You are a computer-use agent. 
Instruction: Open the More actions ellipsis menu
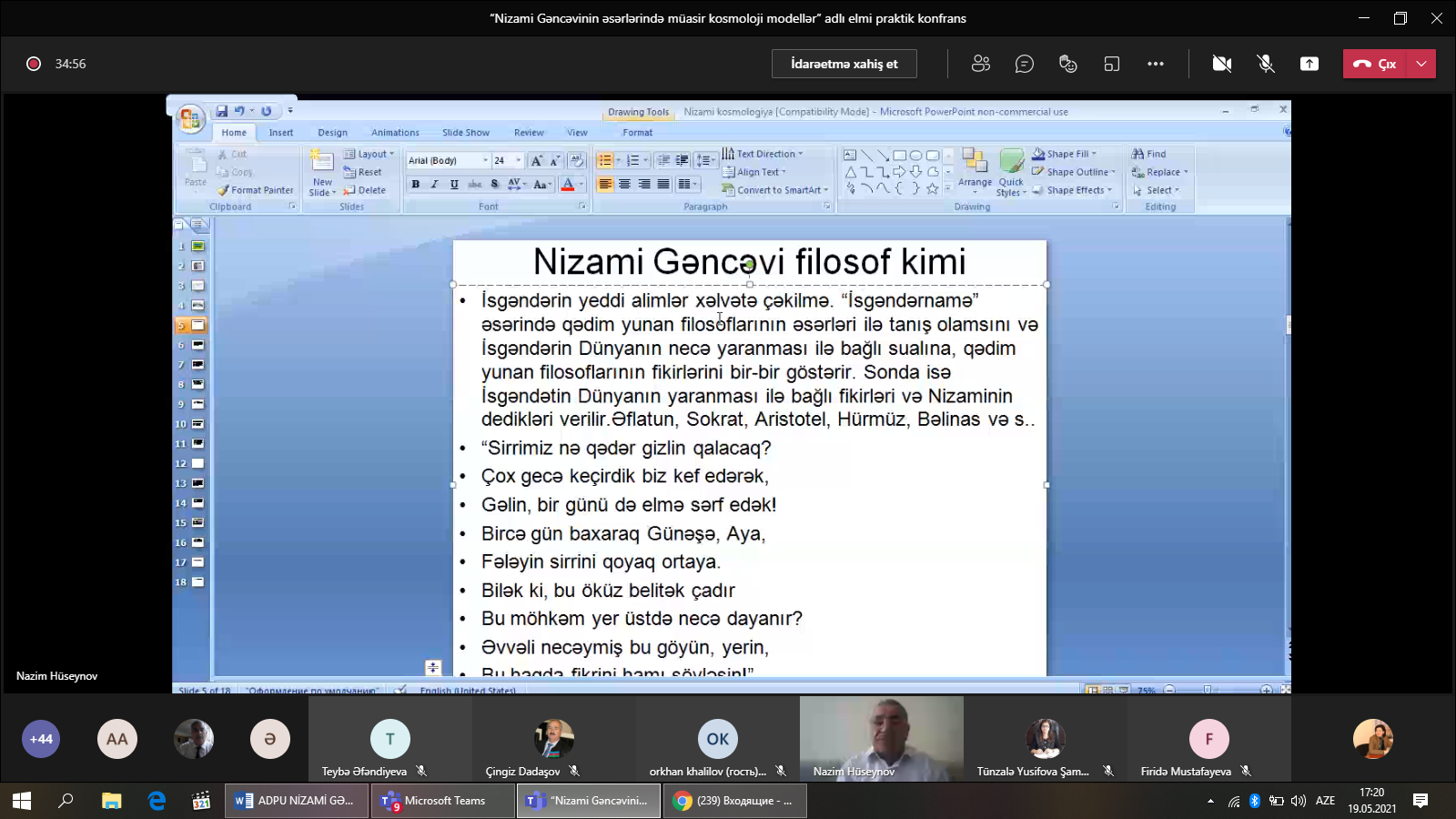coord(1155,64)
